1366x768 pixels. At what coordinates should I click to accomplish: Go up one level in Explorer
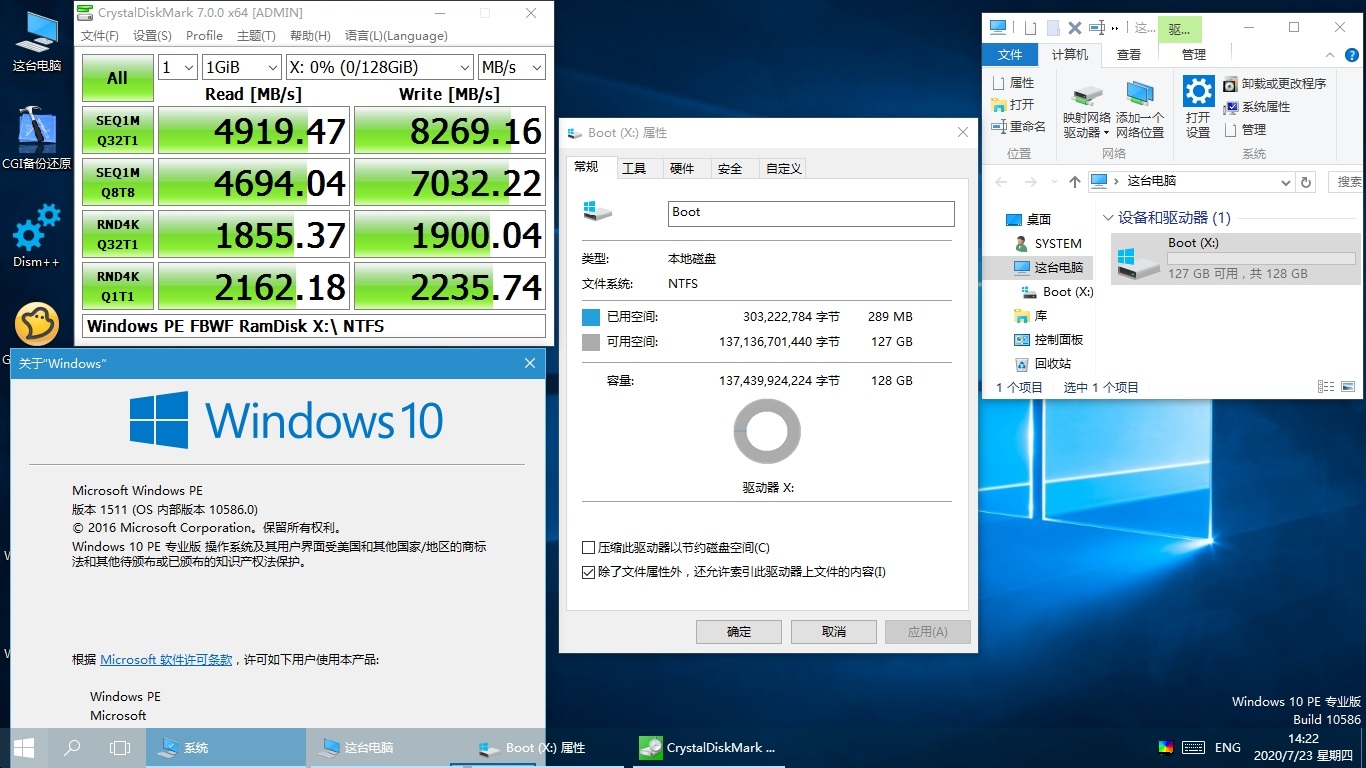tap(1074, 182)
